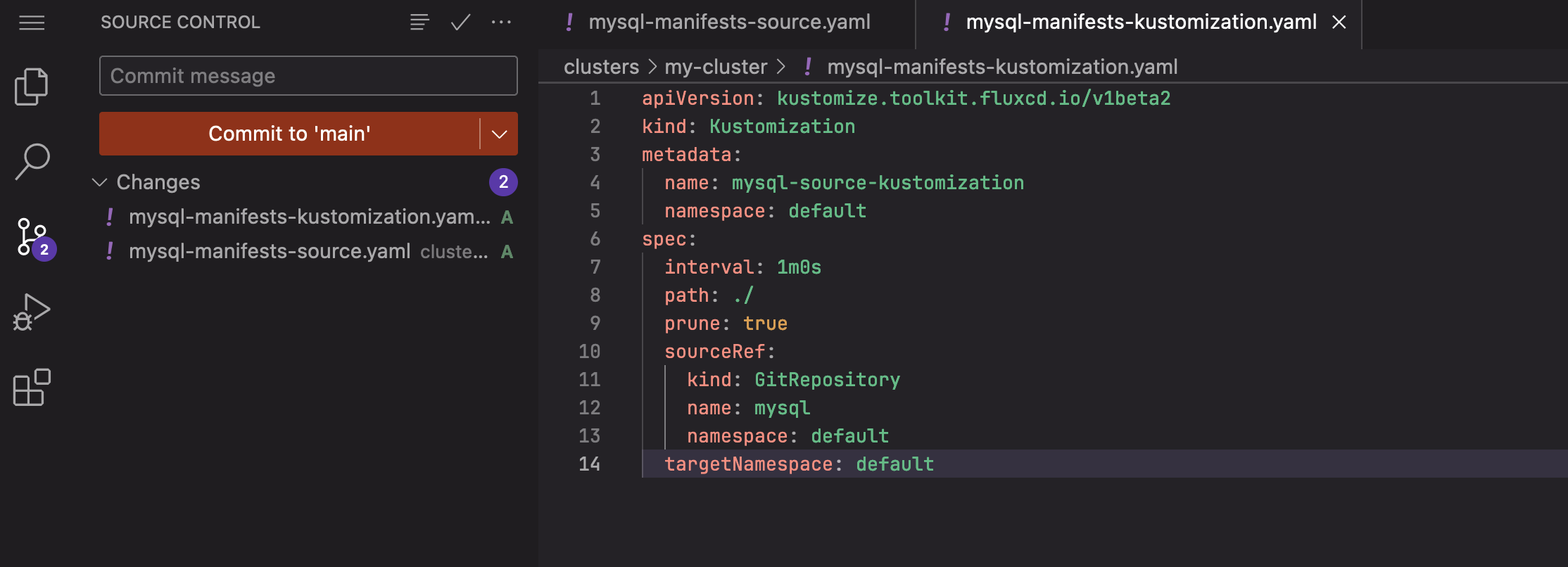1568x567 pixels.
Task: Click in the Commit message input field
Action: click(x=308, y=76)
